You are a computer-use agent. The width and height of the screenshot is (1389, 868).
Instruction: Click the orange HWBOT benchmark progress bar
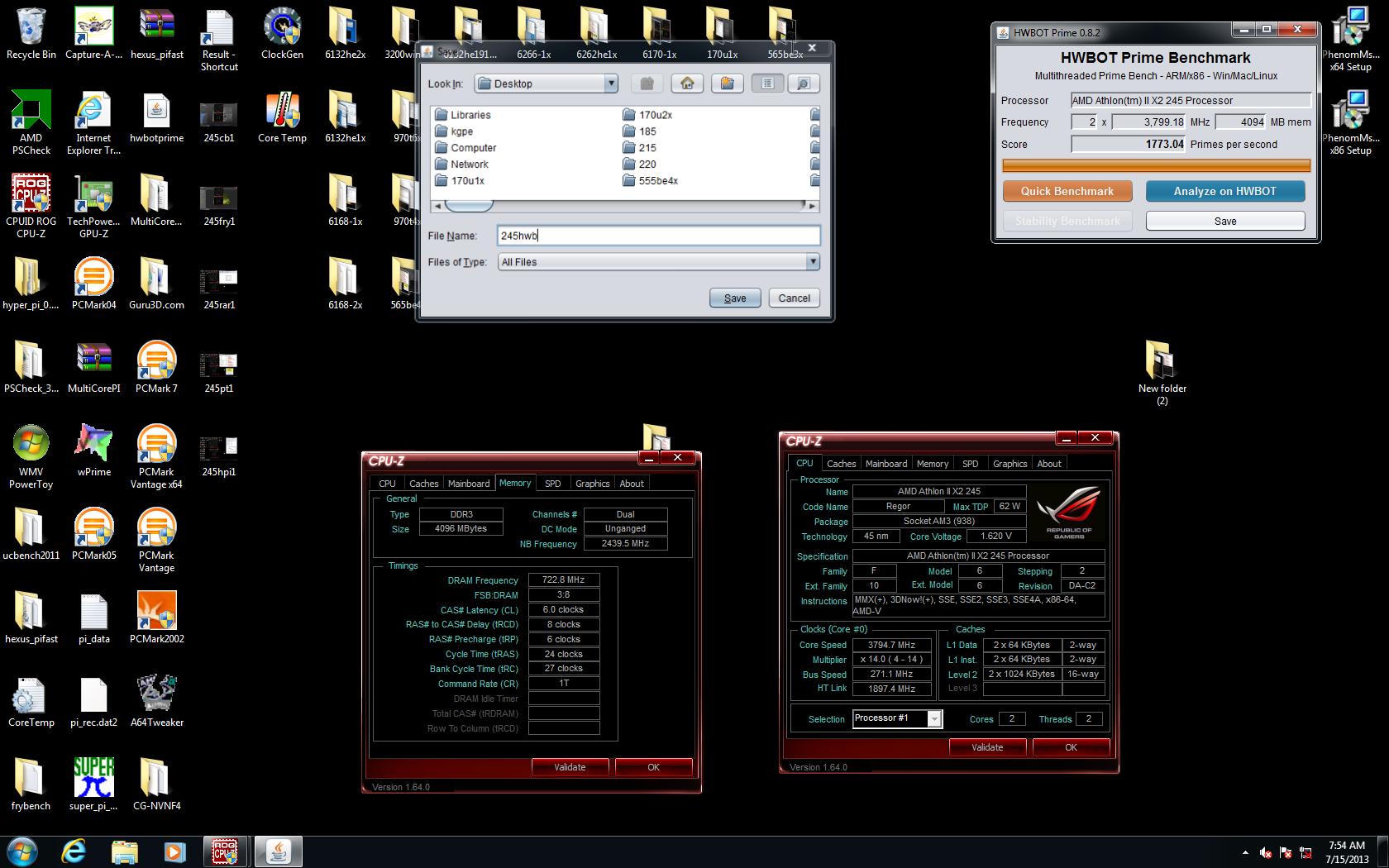coord(1156,166)
